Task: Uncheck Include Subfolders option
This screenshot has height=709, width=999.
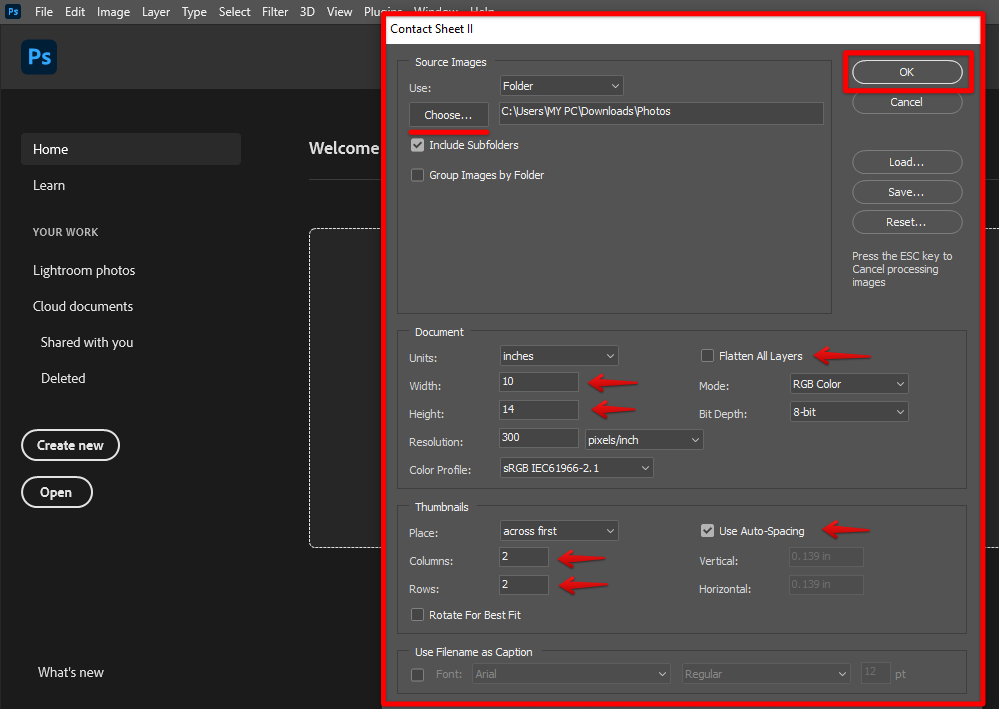Action: 418,145
